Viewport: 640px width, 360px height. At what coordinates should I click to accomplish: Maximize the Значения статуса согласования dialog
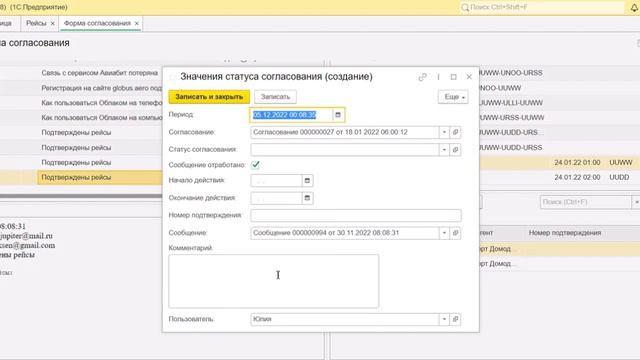(x=453, y=77)
